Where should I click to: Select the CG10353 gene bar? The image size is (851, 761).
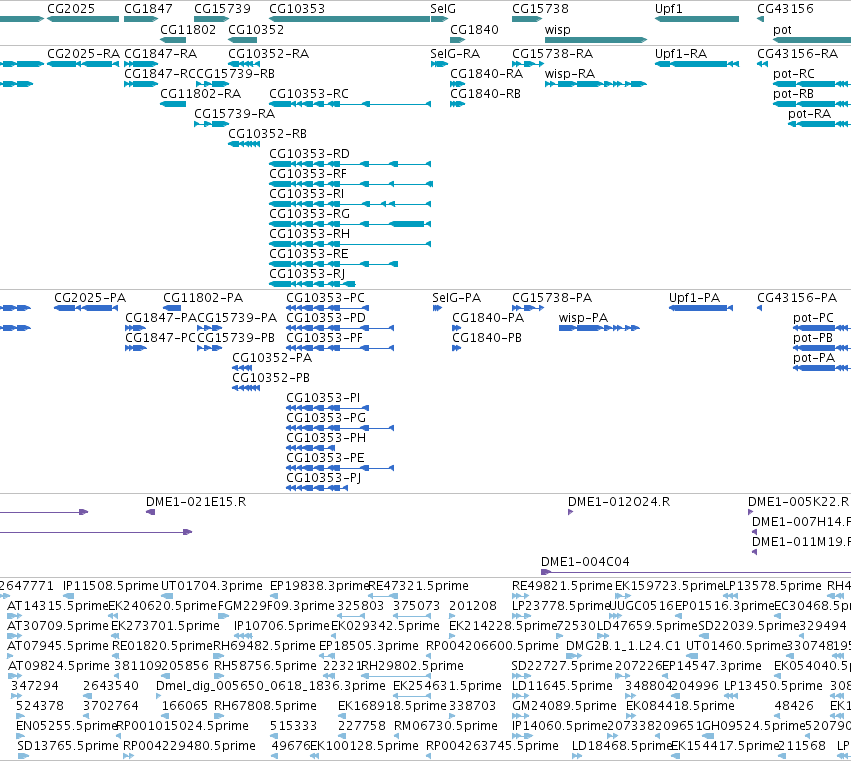350,19
